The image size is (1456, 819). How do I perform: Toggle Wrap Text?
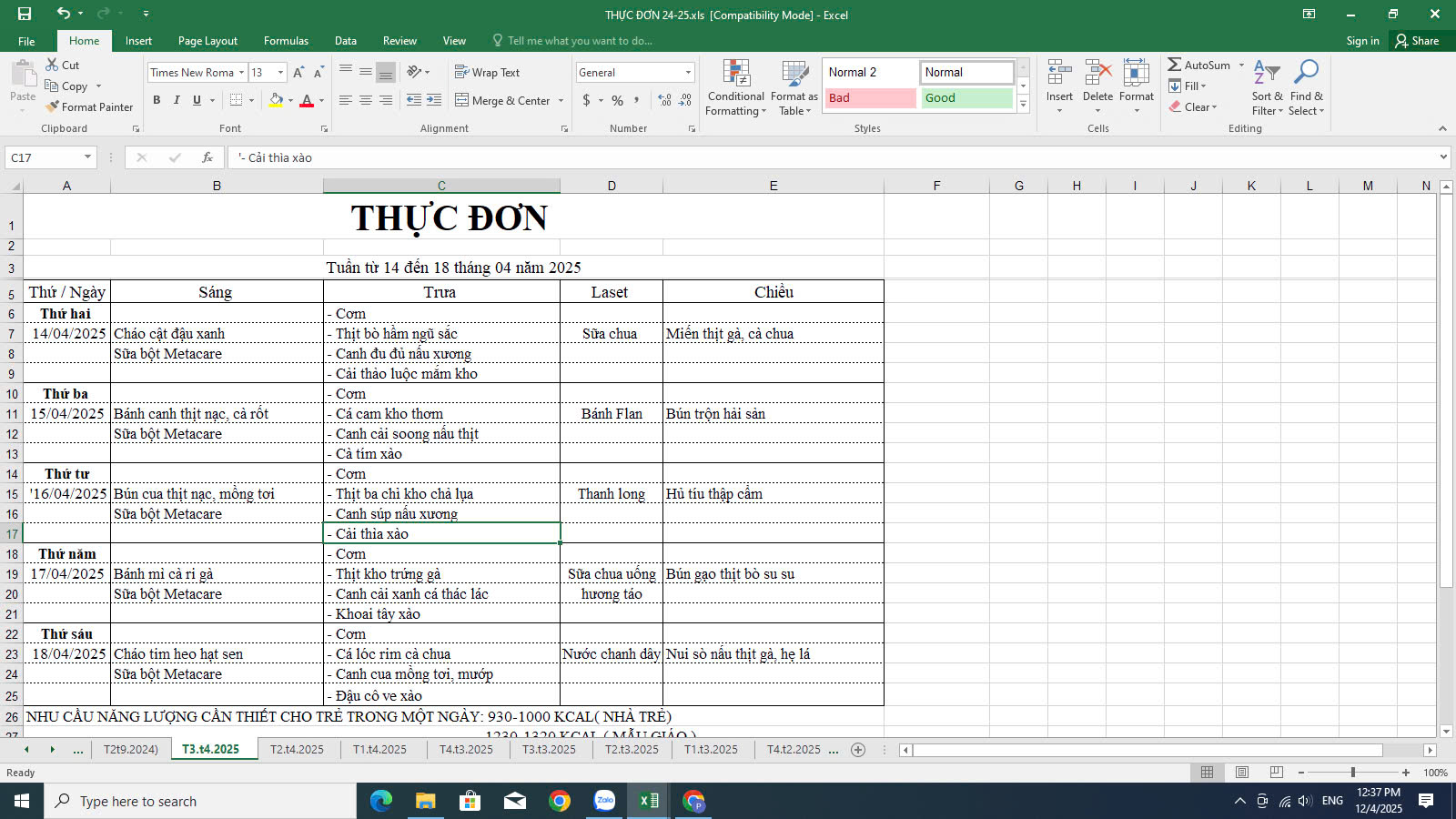click(x=487, y=72)
